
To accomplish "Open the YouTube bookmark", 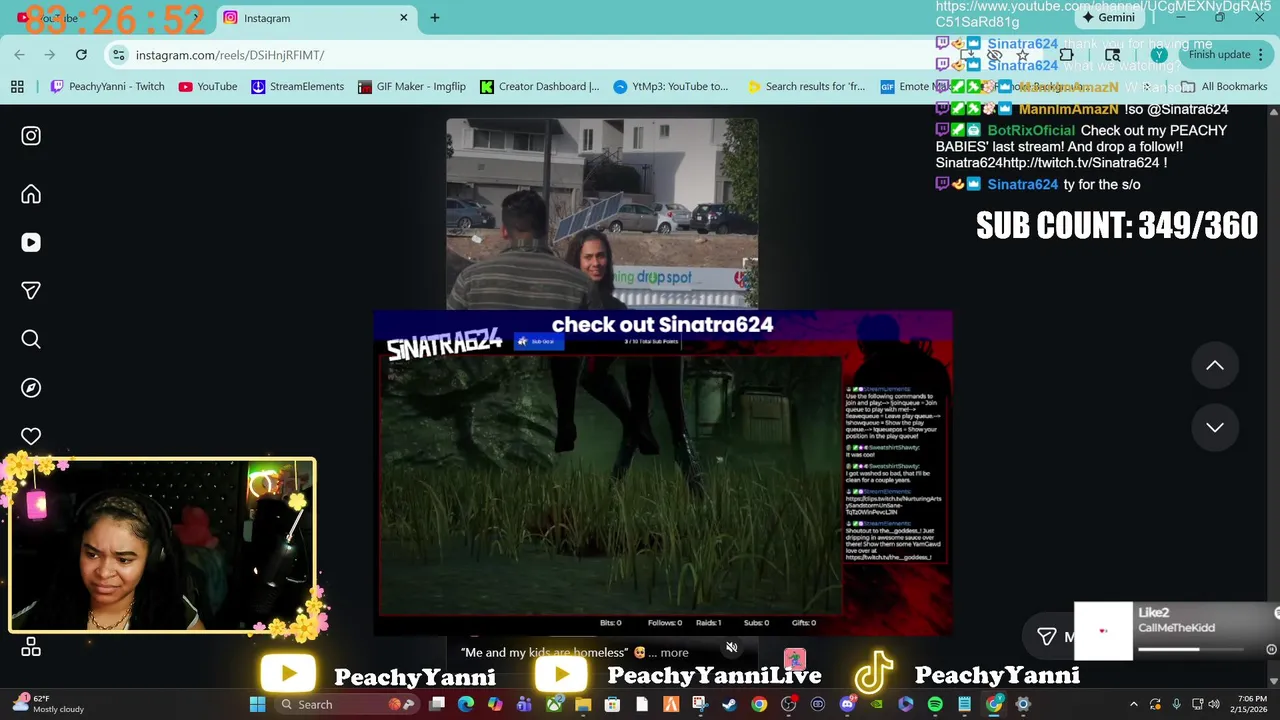I will (x=208, y=87).
